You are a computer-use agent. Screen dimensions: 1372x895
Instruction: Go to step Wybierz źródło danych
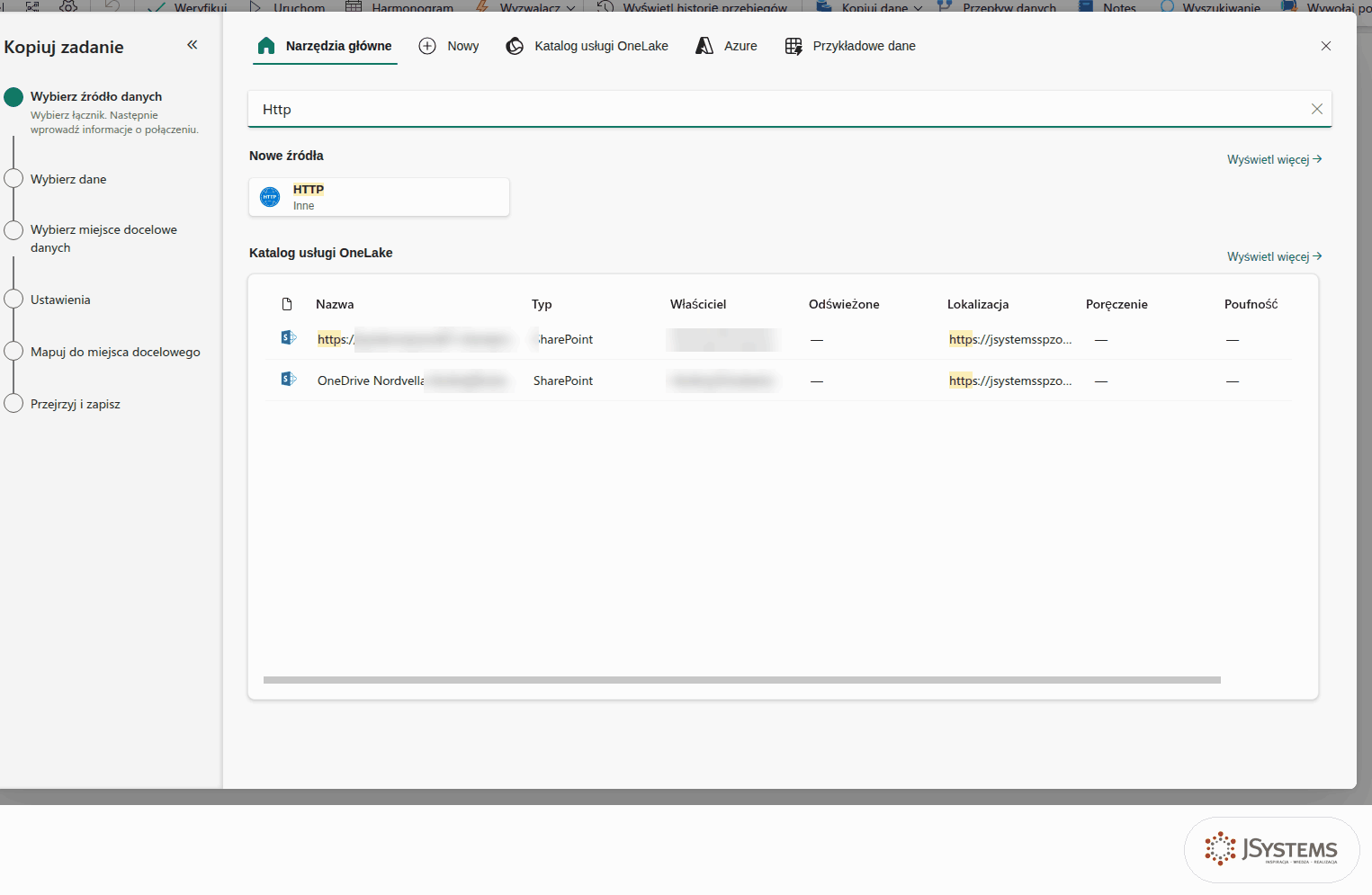click(x=96, y=96)
